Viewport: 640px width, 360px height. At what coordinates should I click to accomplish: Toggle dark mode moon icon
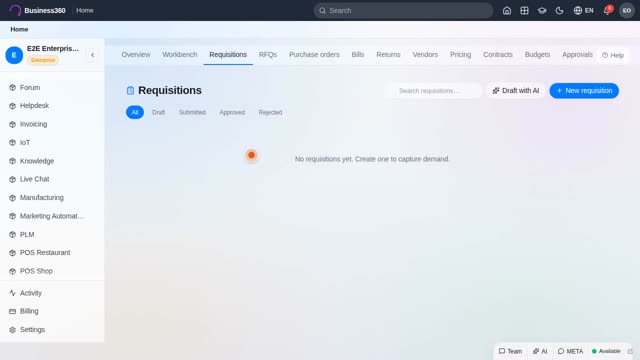coord(559,11)
